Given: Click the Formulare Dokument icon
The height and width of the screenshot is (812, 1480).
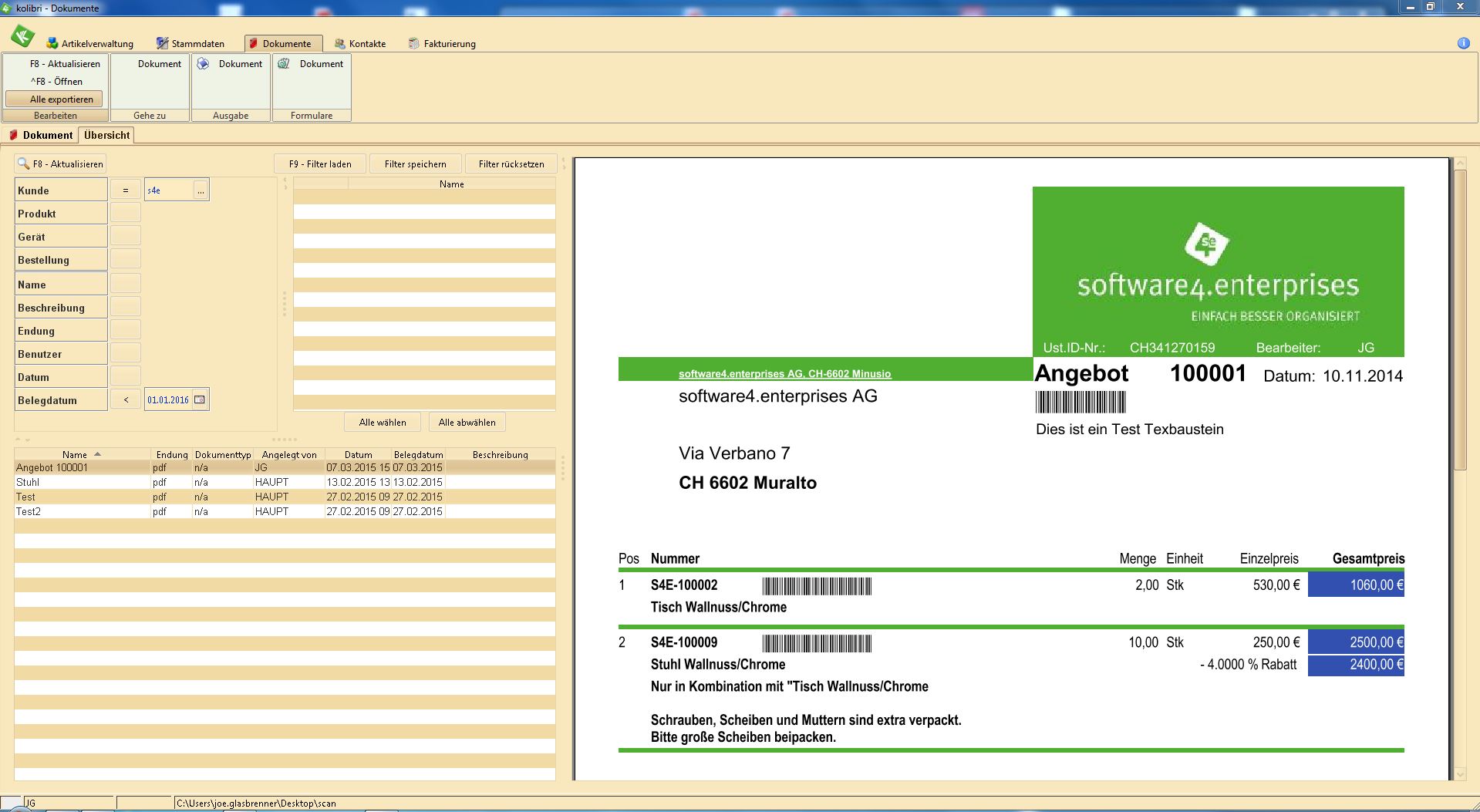Looking at the screenshot, I should pos(284,64).
